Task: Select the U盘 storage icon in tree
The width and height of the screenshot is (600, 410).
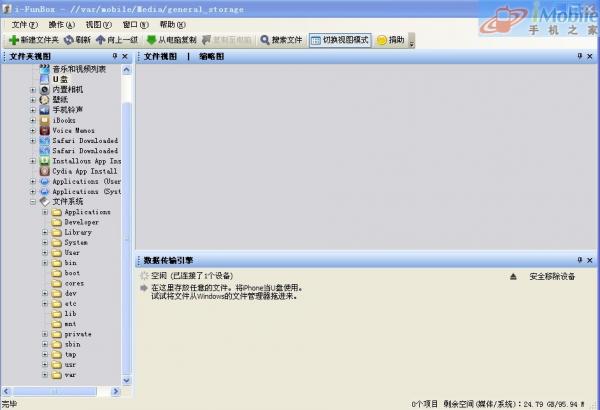Action: (45, 79)
